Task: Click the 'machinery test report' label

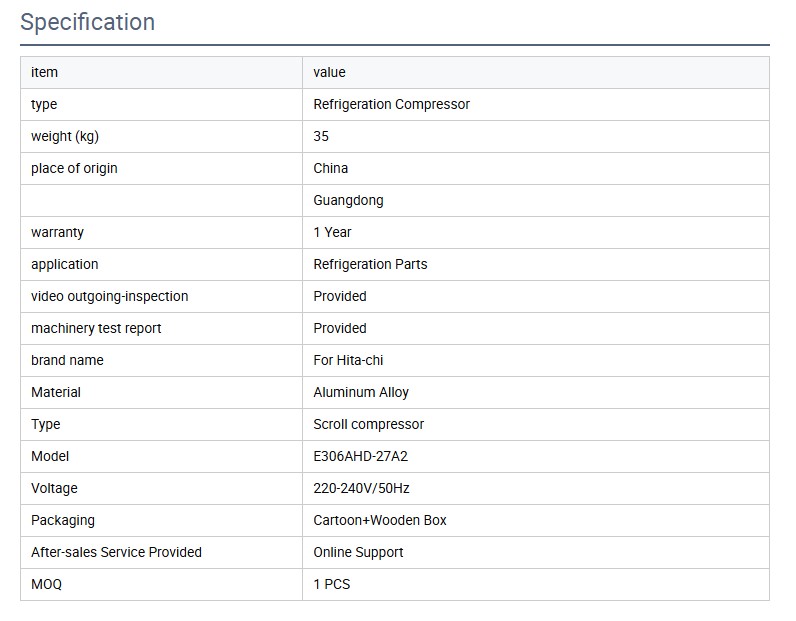Action: pos(96,328)
